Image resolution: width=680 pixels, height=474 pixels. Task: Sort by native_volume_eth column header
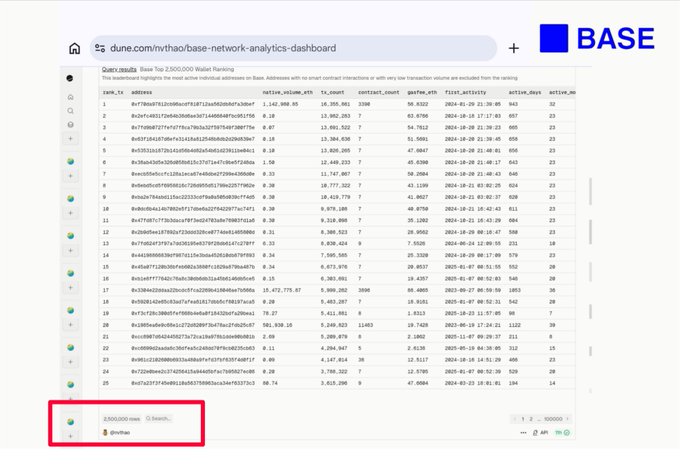click(x=288, y=92)
